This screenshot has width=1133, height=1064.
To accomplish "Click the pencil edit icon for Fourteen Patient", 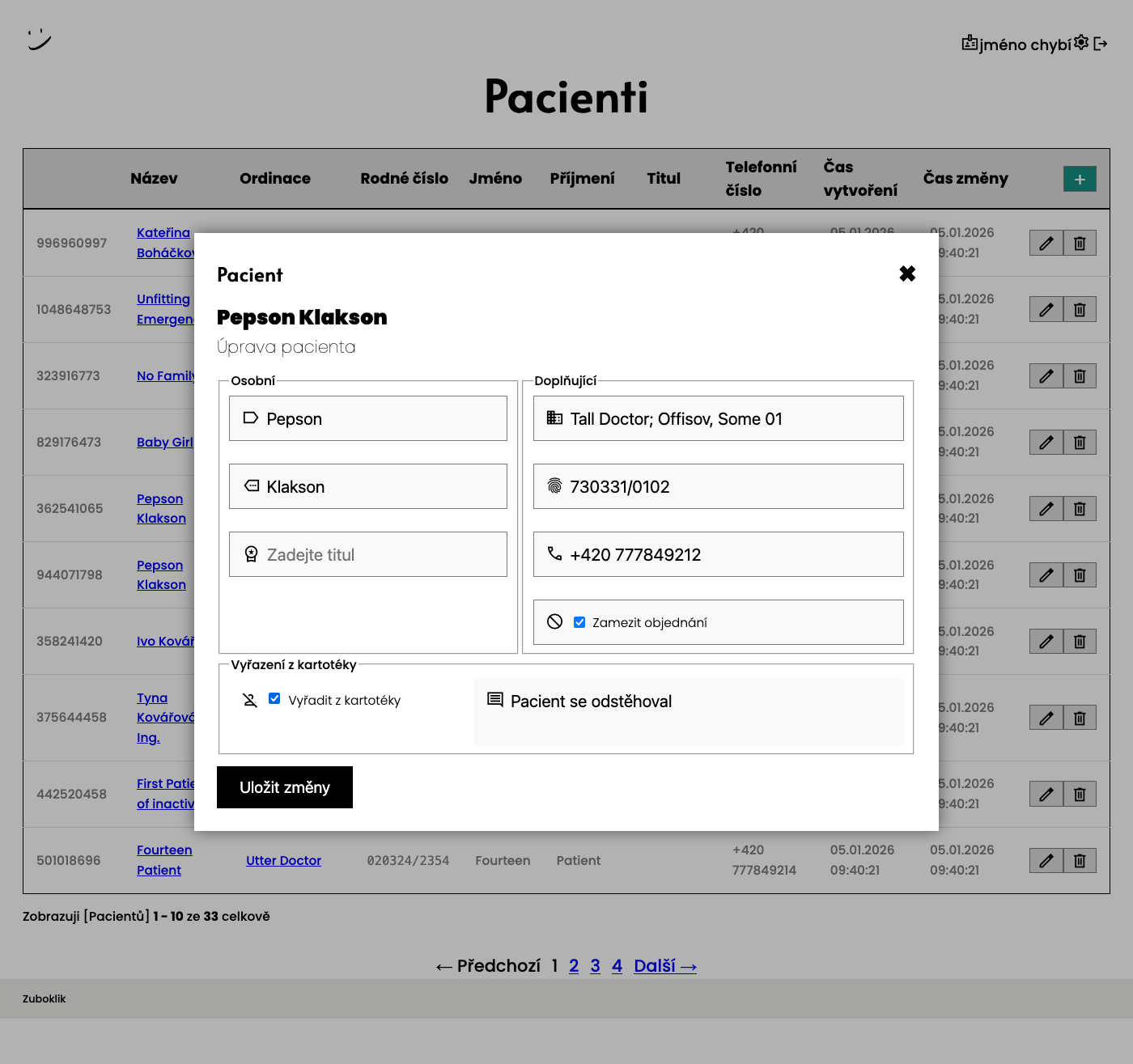I will (x=1046, y=860).
